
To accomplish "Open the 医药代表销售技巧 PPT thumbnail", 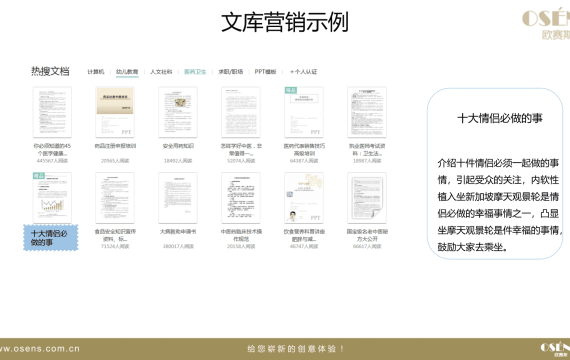I will [x=304, y=112].
